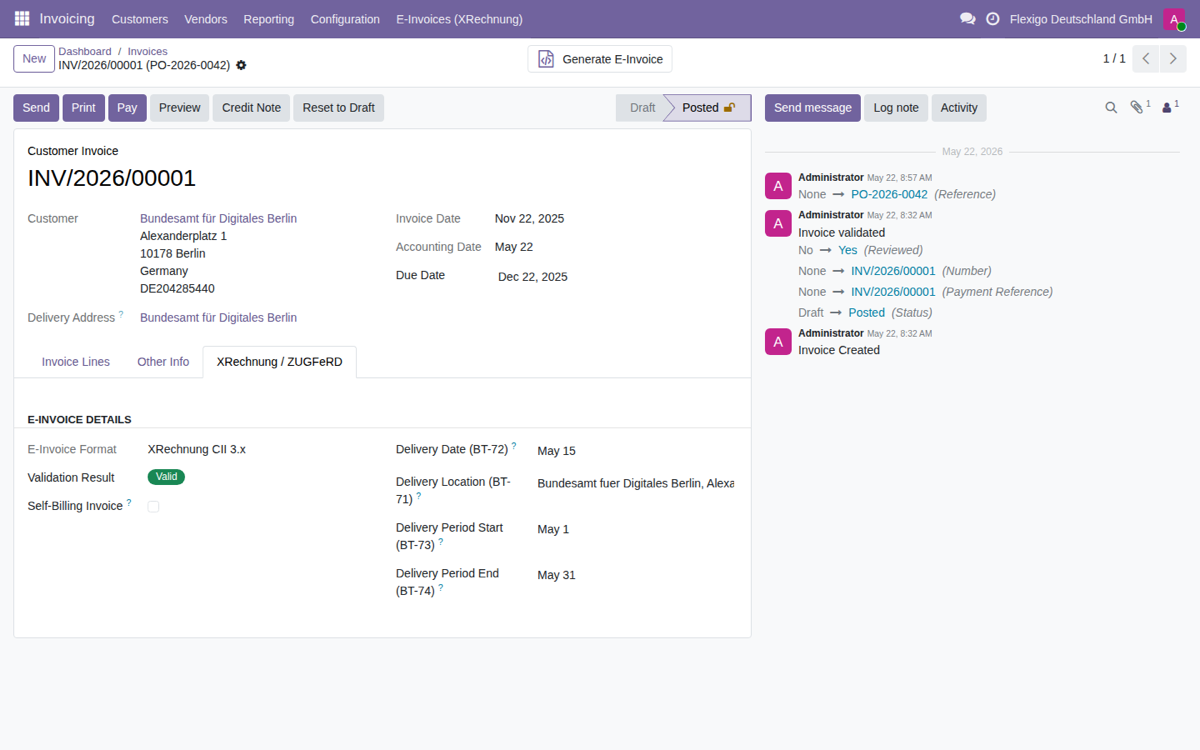Click the Valid validation result badge
1200x750 pixels.
[166, 477]
